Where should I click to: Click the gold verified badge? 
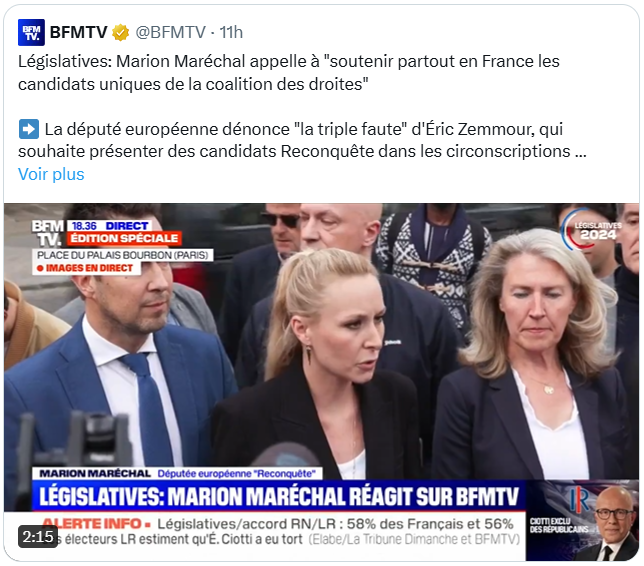coord(121,32)
